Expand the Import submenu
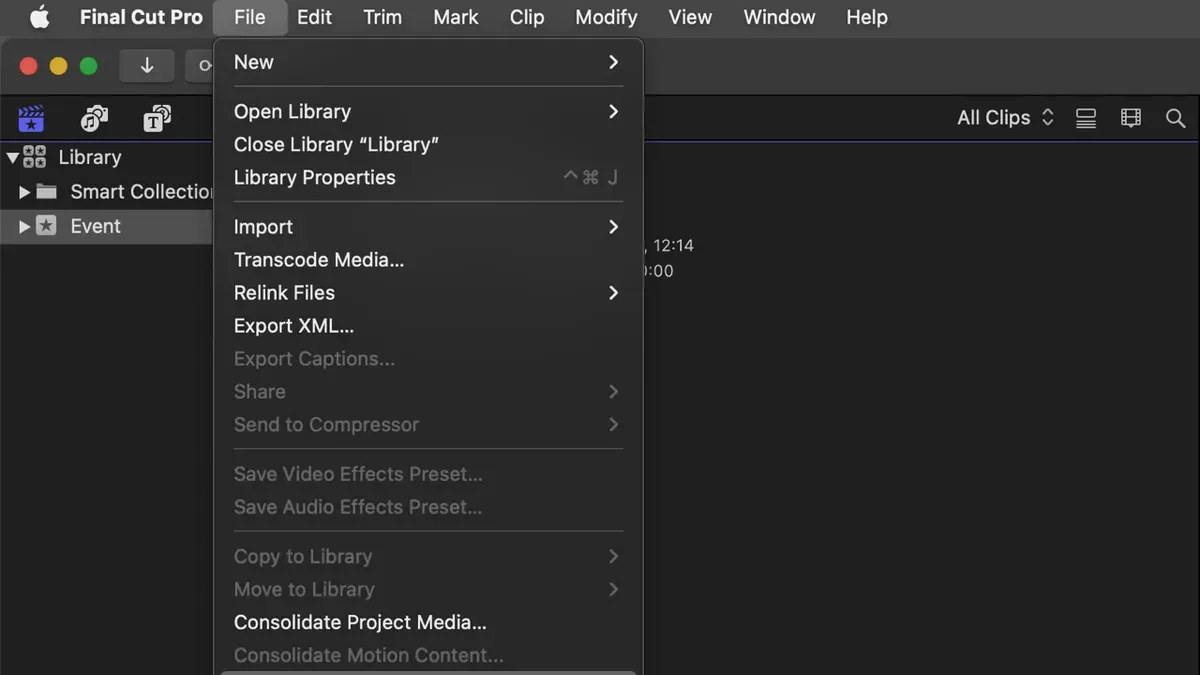 [x=428, y=227]
